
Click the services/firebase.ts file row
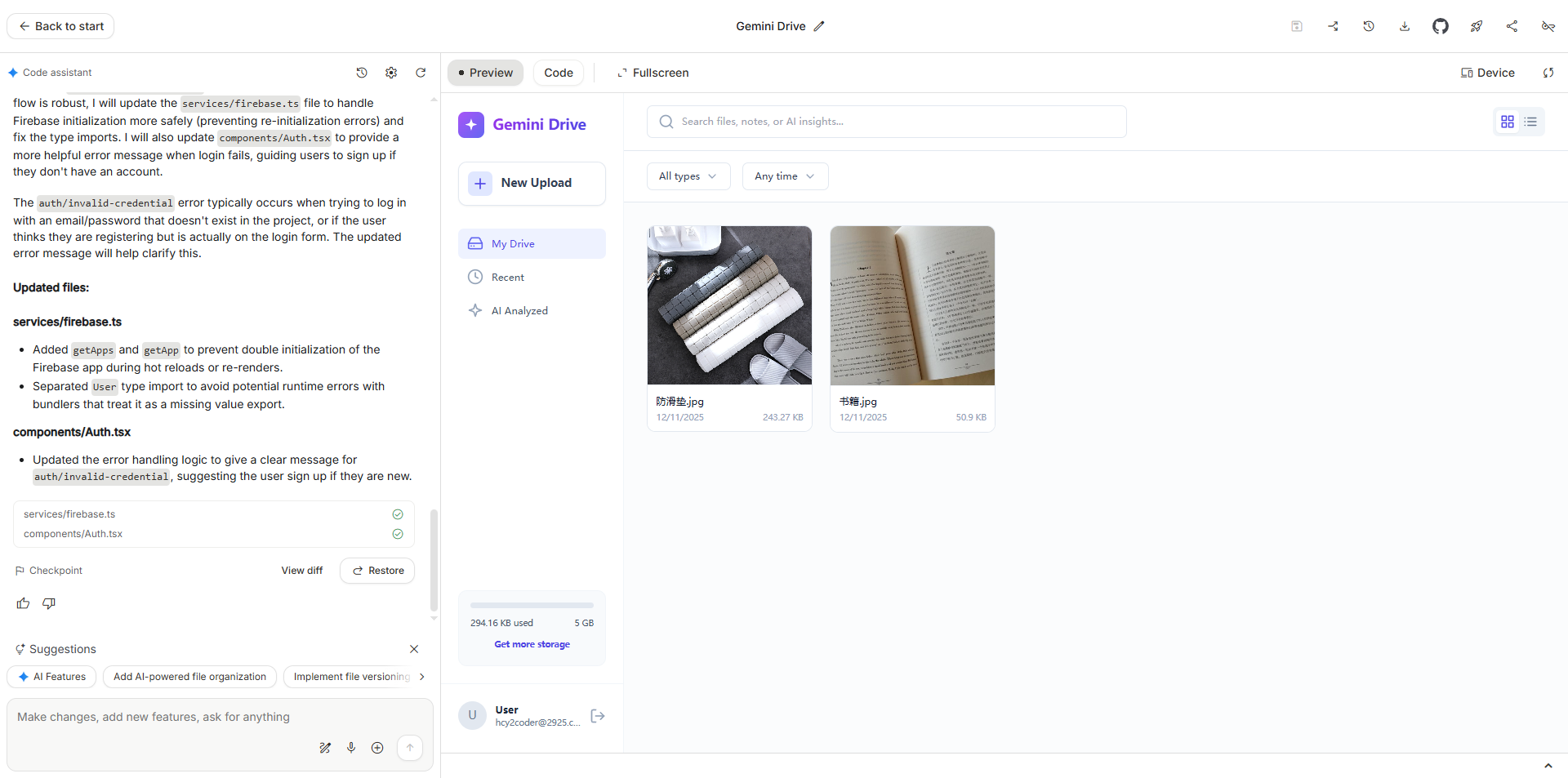[214, 514]
